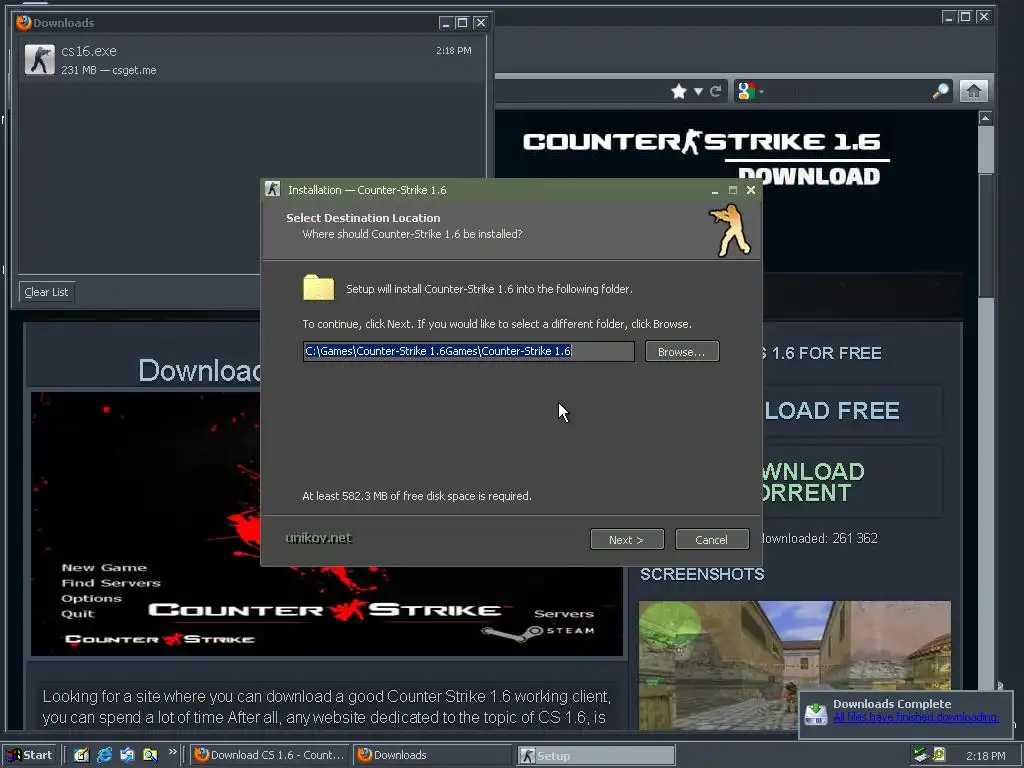The height and width of the screenshot is (768, 1024).
Task: Click the second system tray icon
Action: coord(939,755)
